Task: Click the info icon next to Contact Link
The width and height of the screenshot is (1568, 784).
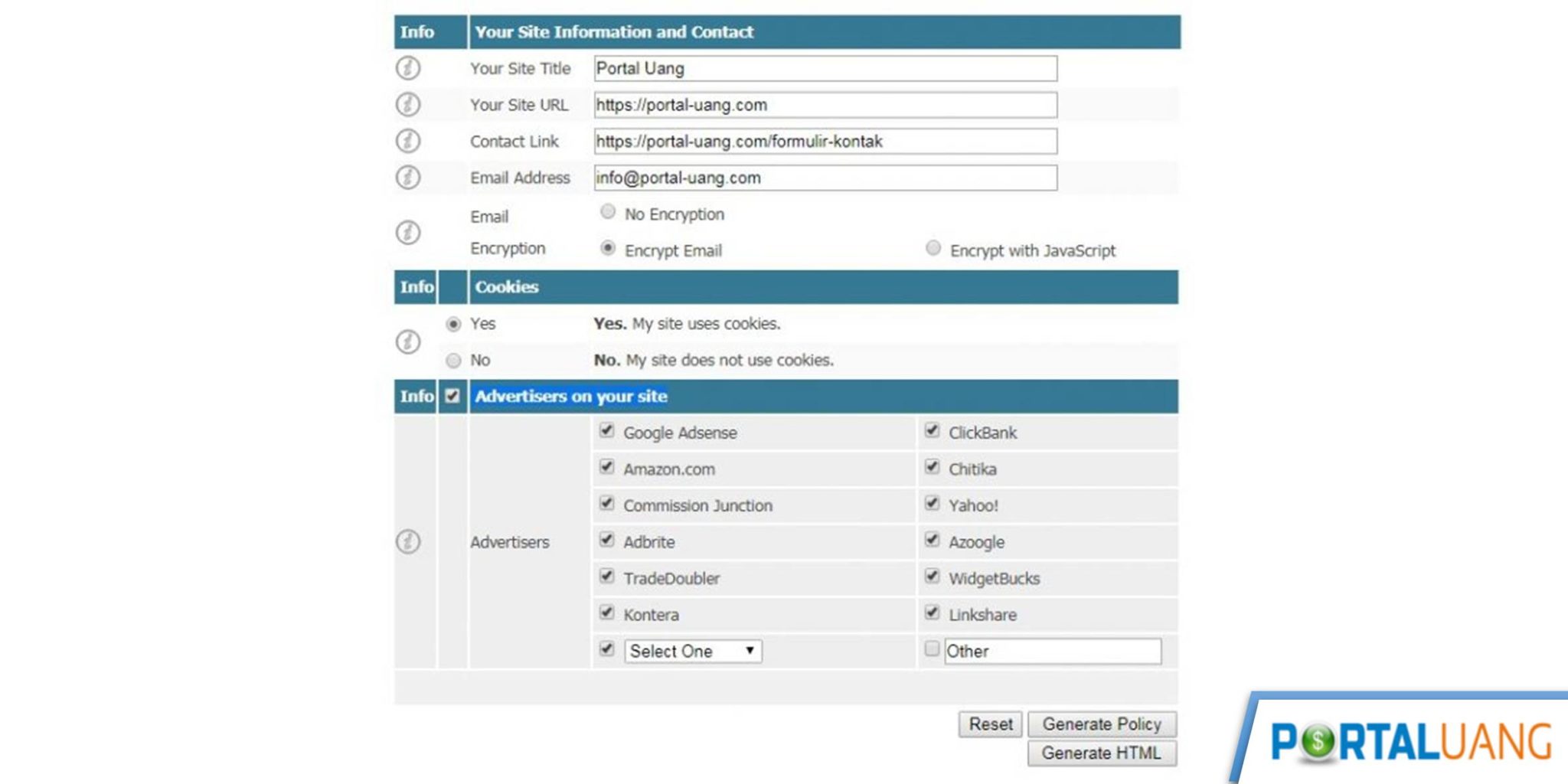Action: tap(407, 141)
